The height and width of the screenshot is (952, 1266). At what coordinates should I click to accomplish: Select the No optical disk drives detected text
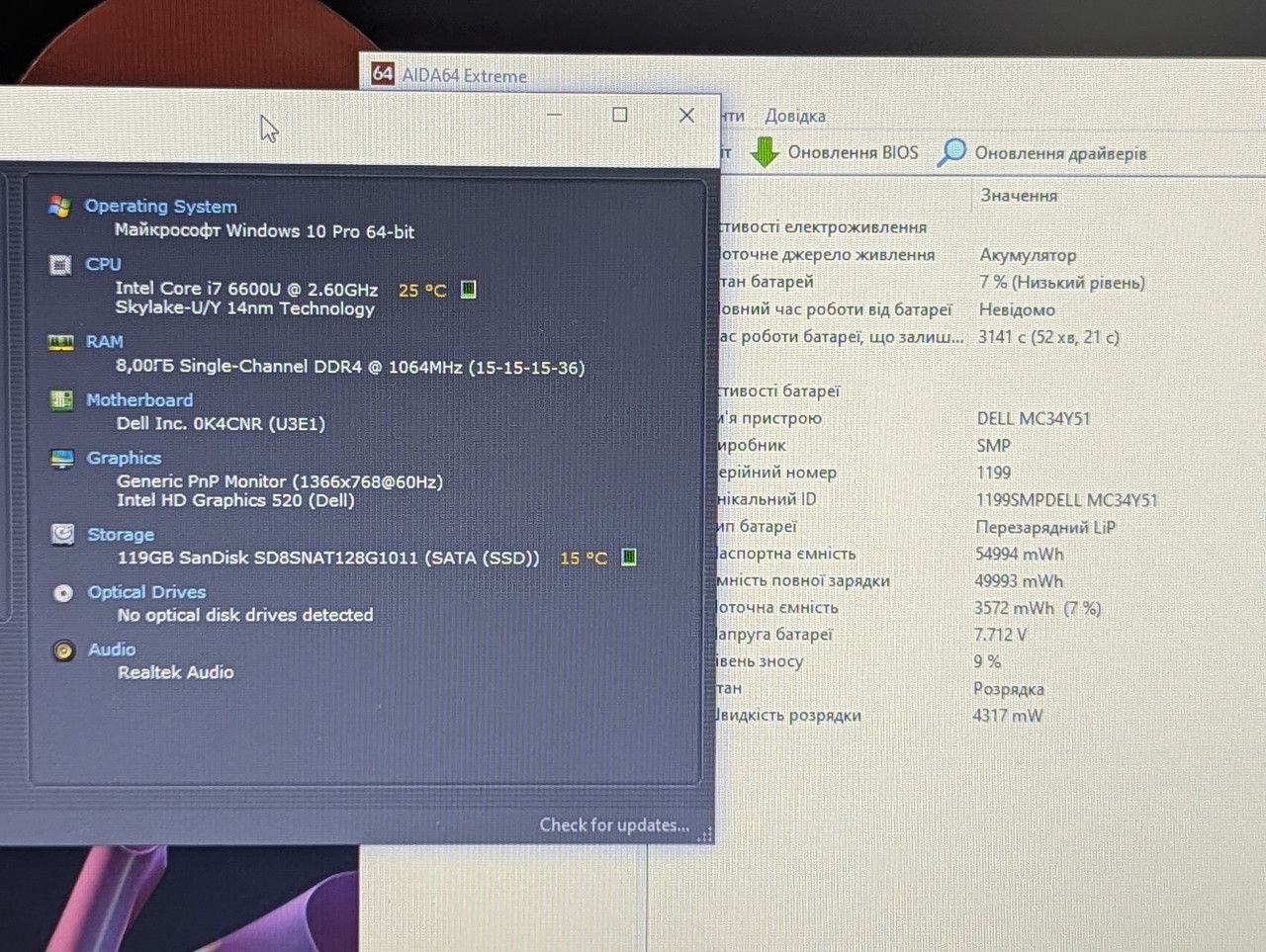pyautogui.click(x=245, y=615)
